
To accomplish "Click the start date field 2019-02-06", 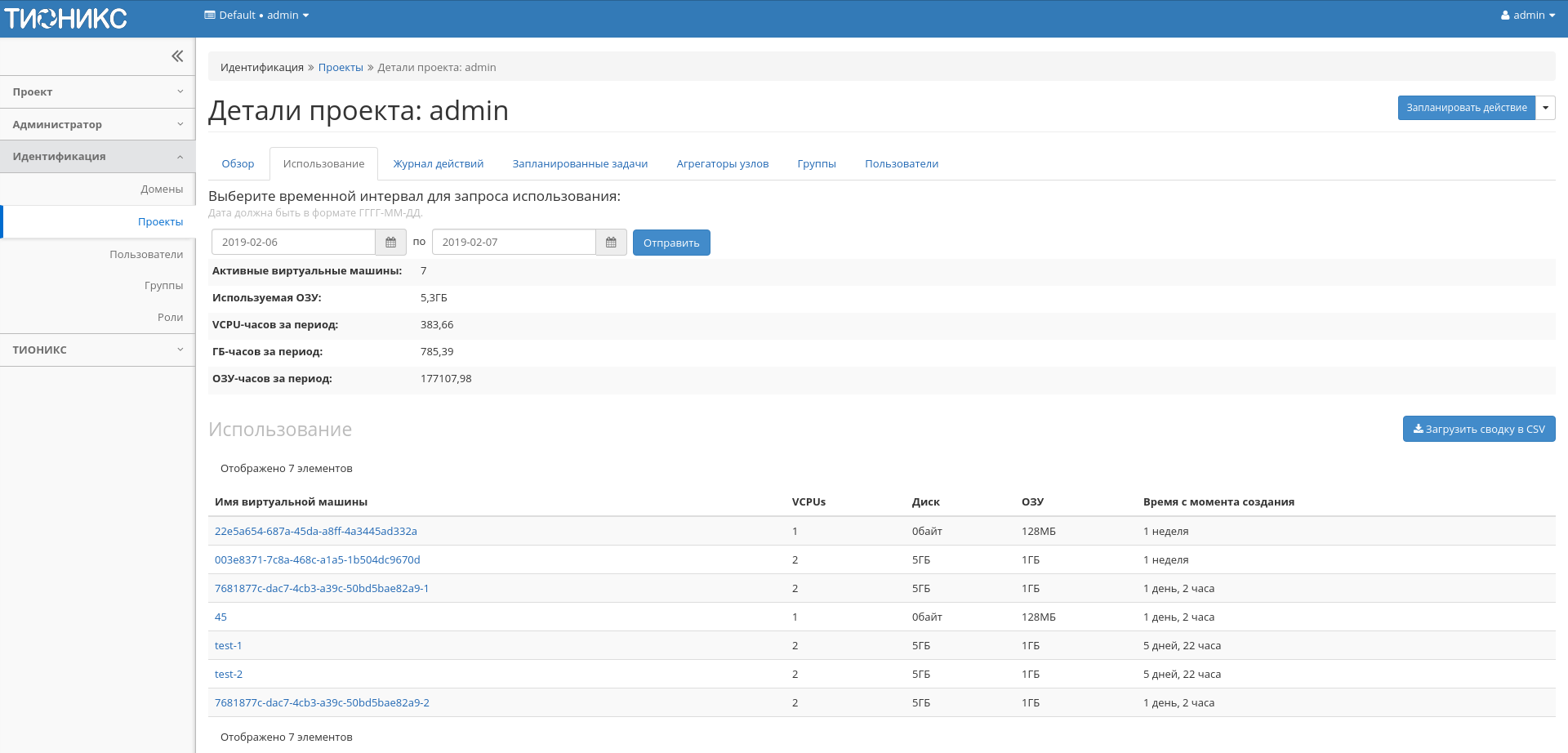I will (293, 243).
